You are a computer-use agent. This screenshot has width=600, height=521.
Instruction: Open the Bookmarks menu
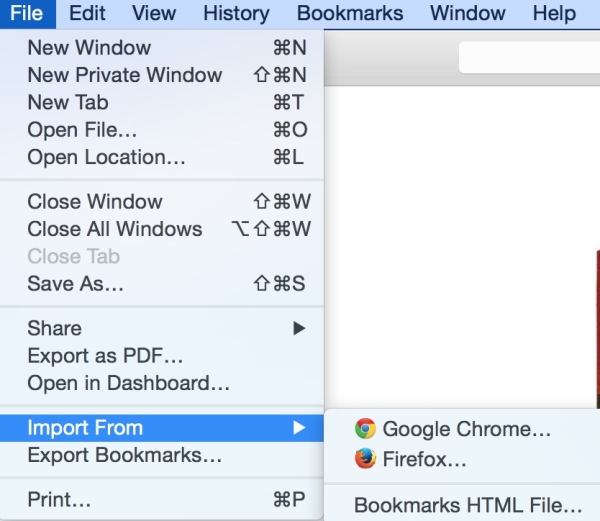[350, 14]
